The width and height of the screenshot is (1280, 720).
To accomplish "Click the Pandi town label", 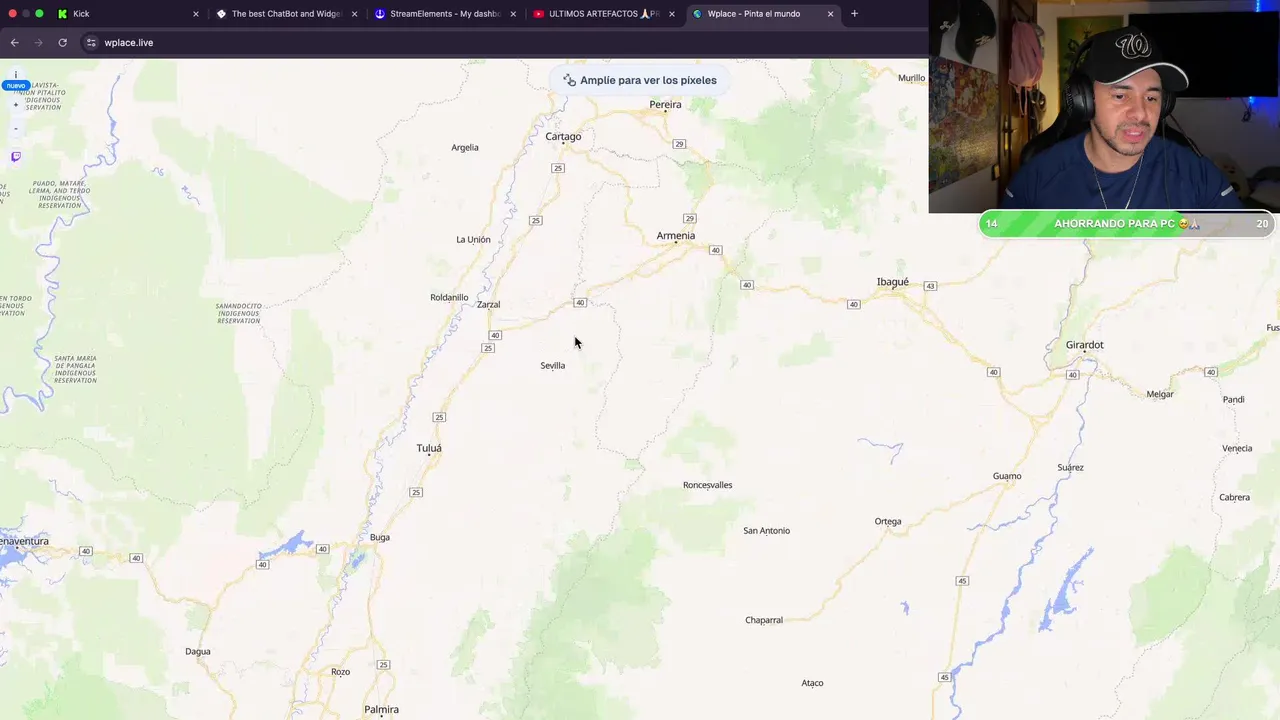I will point(1233,400).
